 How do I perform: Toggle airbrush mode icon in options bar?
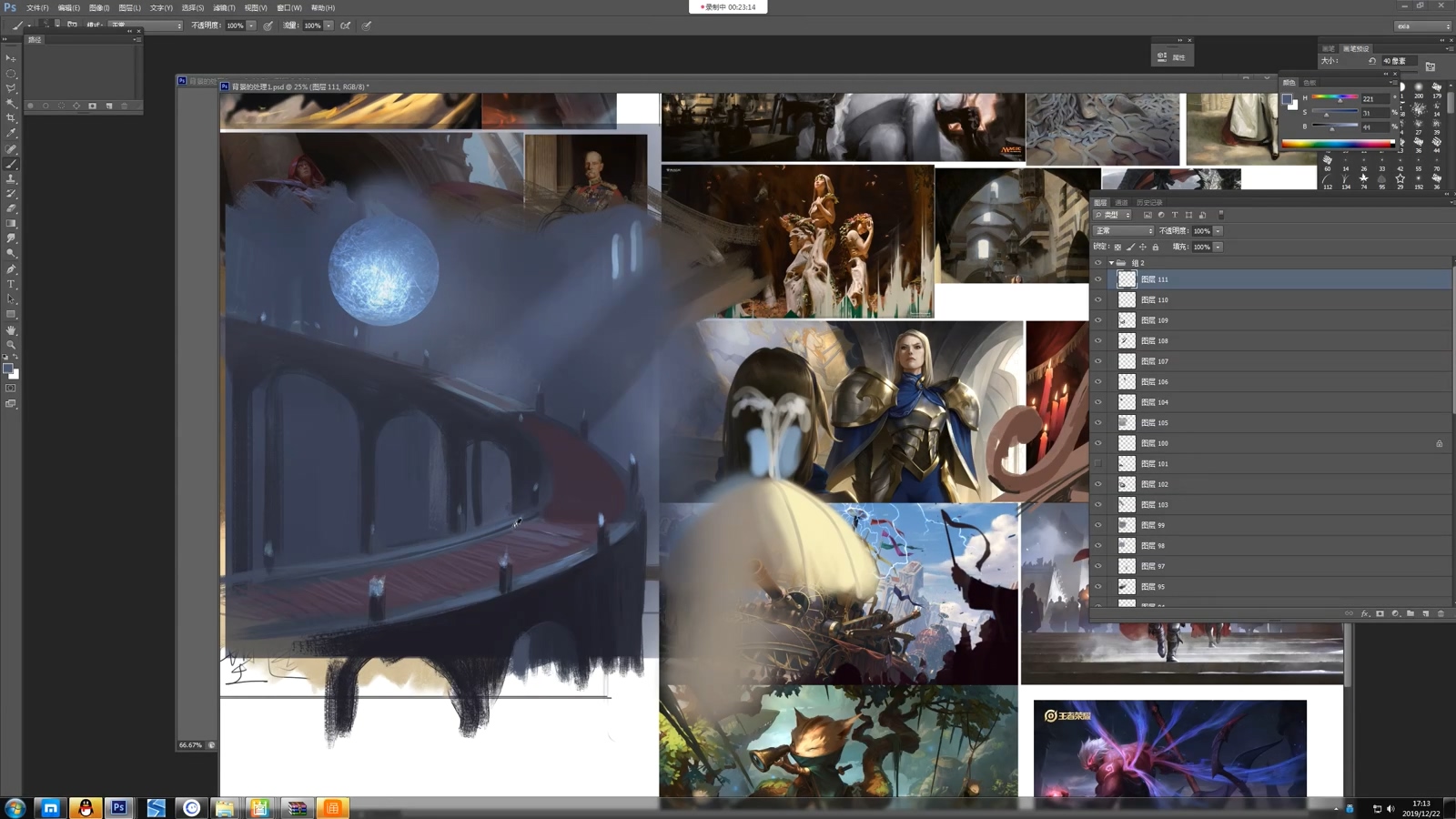[x=346, y=25]
